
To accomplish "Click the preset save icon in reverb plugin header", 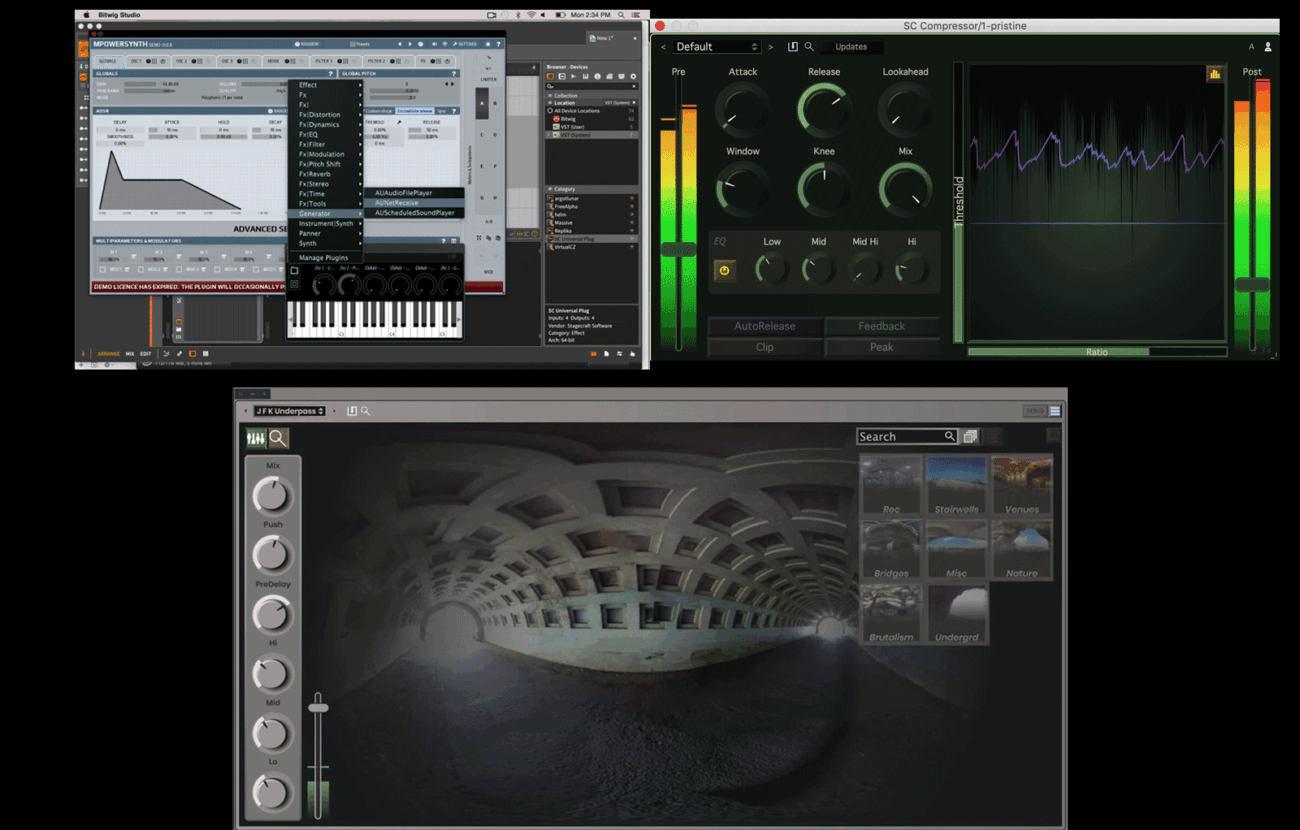I will click(352, 411).
